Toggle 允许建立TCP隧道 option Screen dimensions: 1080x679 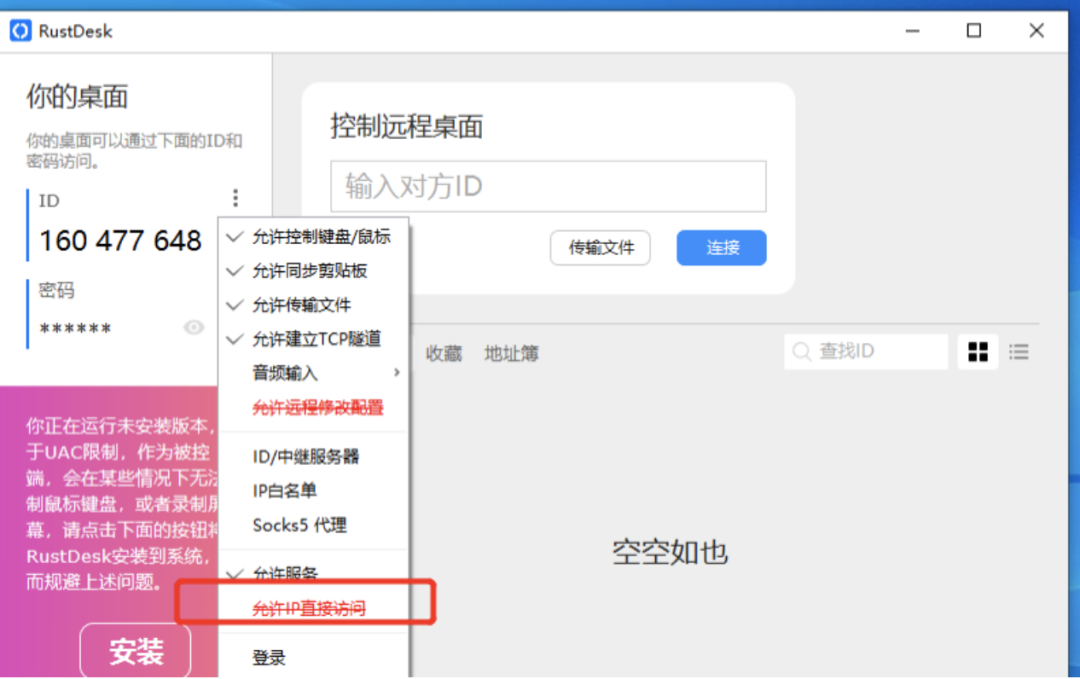pyautogui.click(x=314, y=339)
